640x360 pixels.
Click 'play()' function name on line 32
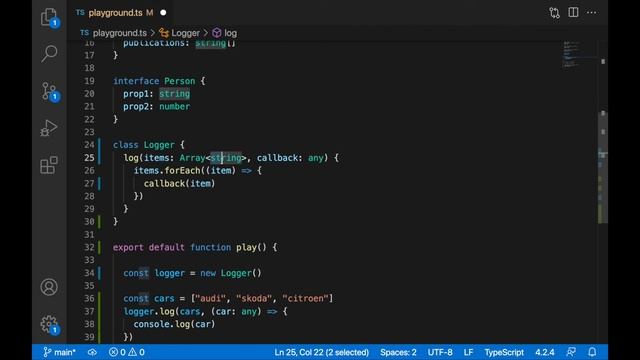coord(251,247)
